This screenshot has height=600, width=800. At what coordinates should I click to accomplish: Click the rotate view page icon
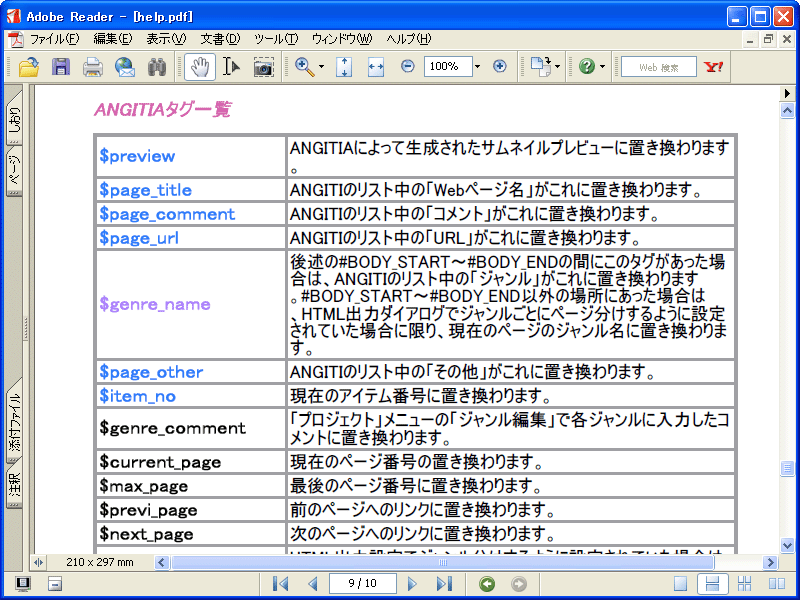541,67
